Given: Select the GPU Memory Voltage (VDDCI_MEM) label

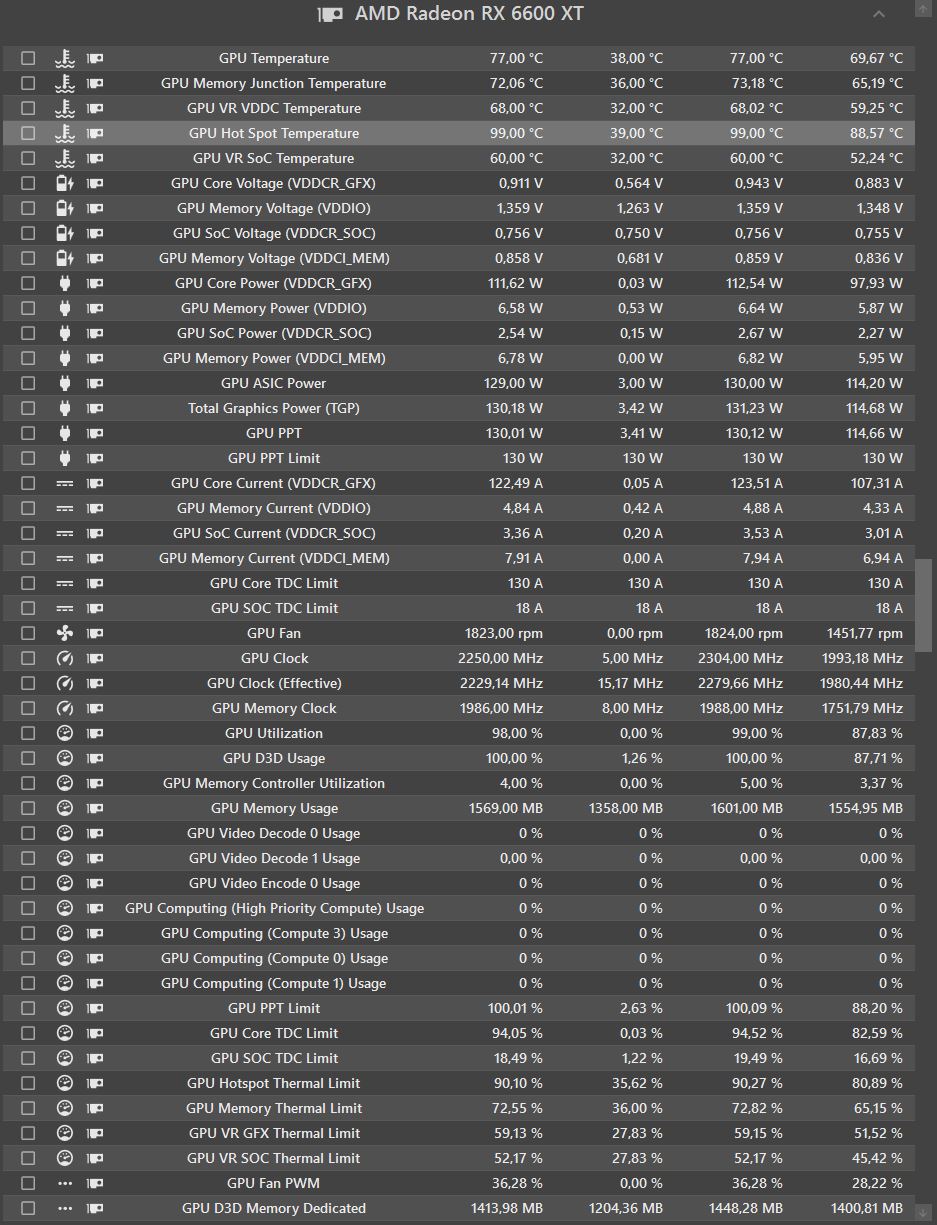Looking at the screenshot, I should tap(274, 258).
